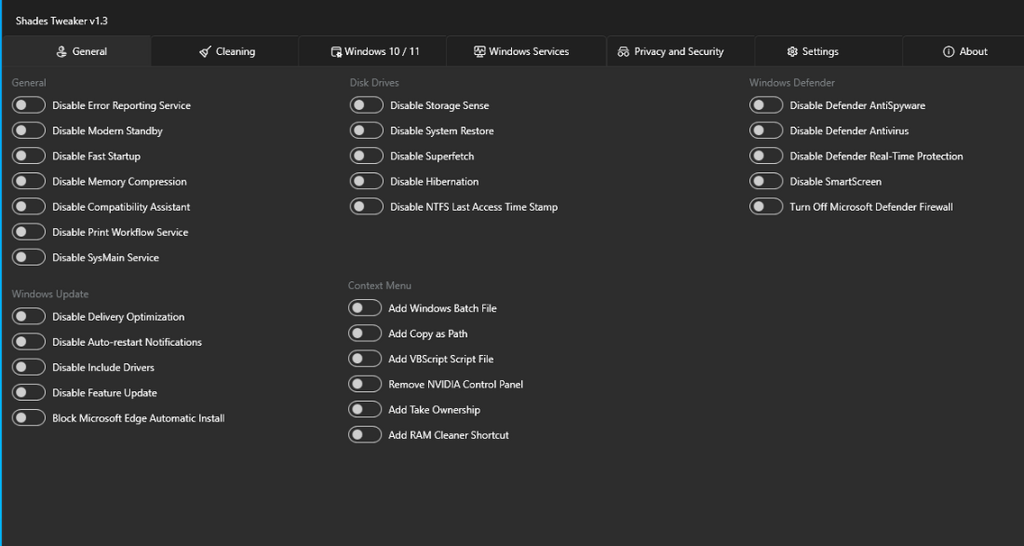
Task: Click the Settings gear icon
Action: pyautogui.click(x=792, y=52)
